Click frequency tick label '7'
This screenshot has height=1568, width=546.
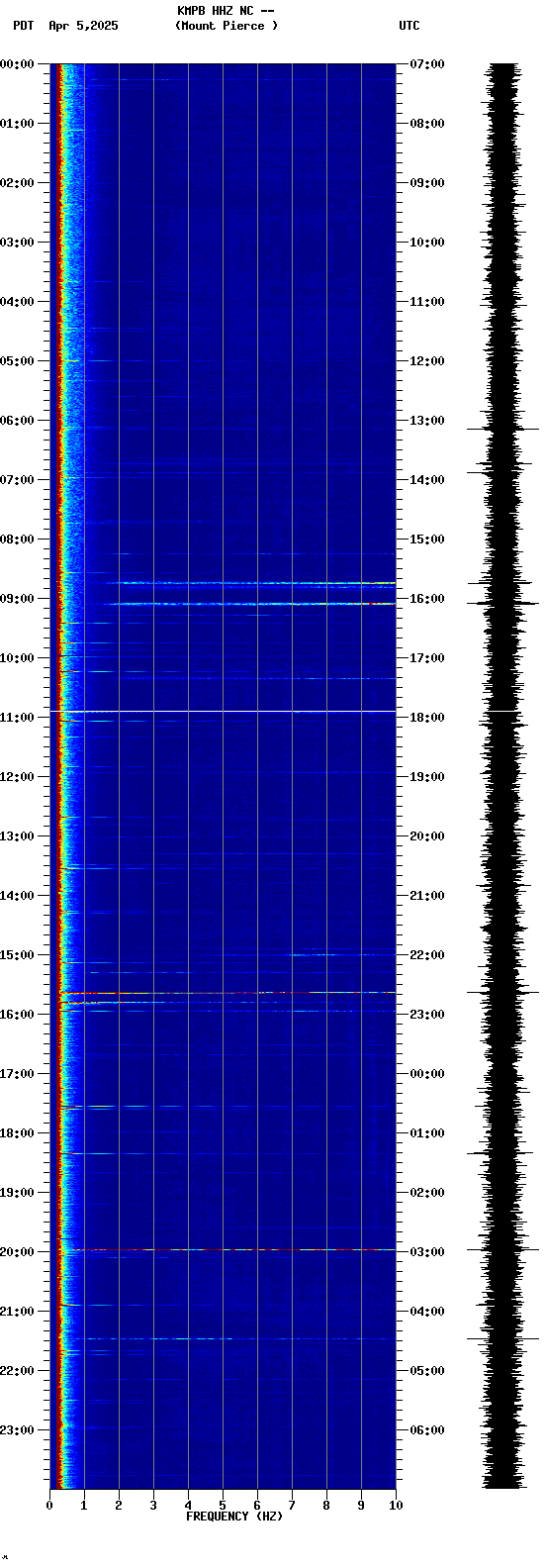[292, 1506]
